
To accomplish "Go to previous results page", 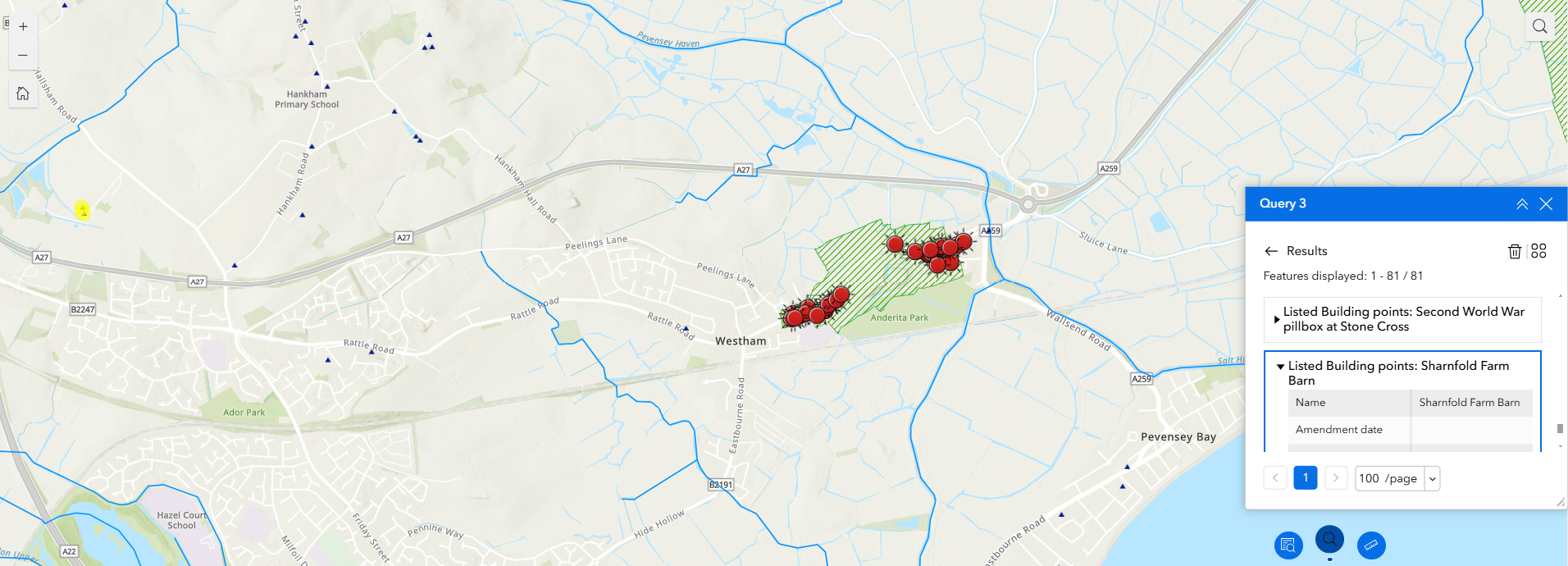I will (1275, 478).
